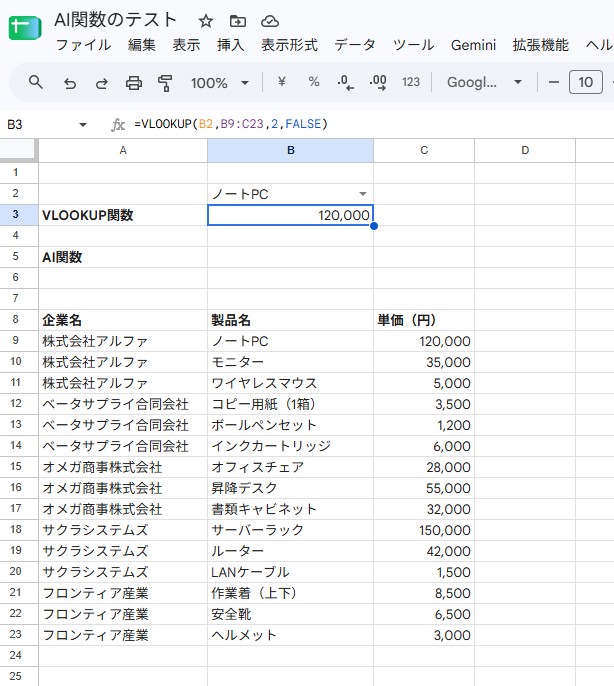This screenshot has height=686, width=614.
Task: Open the 拡張機能 menu
Action: [541, 45]
